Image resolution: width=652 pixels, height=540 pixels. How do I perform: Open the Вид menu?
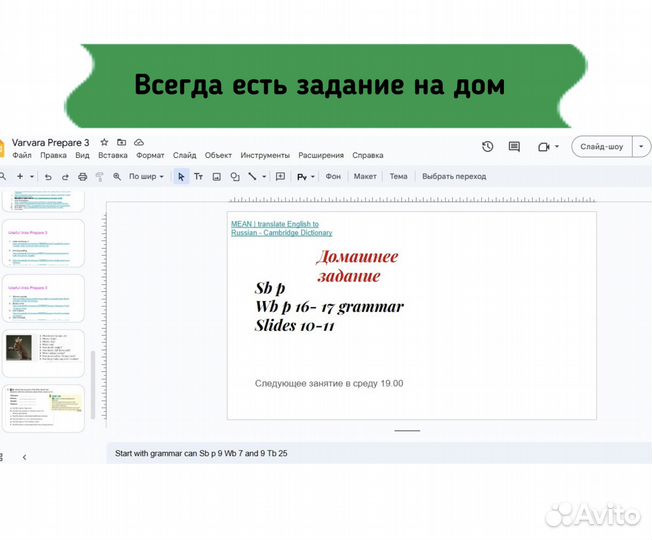[82, 155]
